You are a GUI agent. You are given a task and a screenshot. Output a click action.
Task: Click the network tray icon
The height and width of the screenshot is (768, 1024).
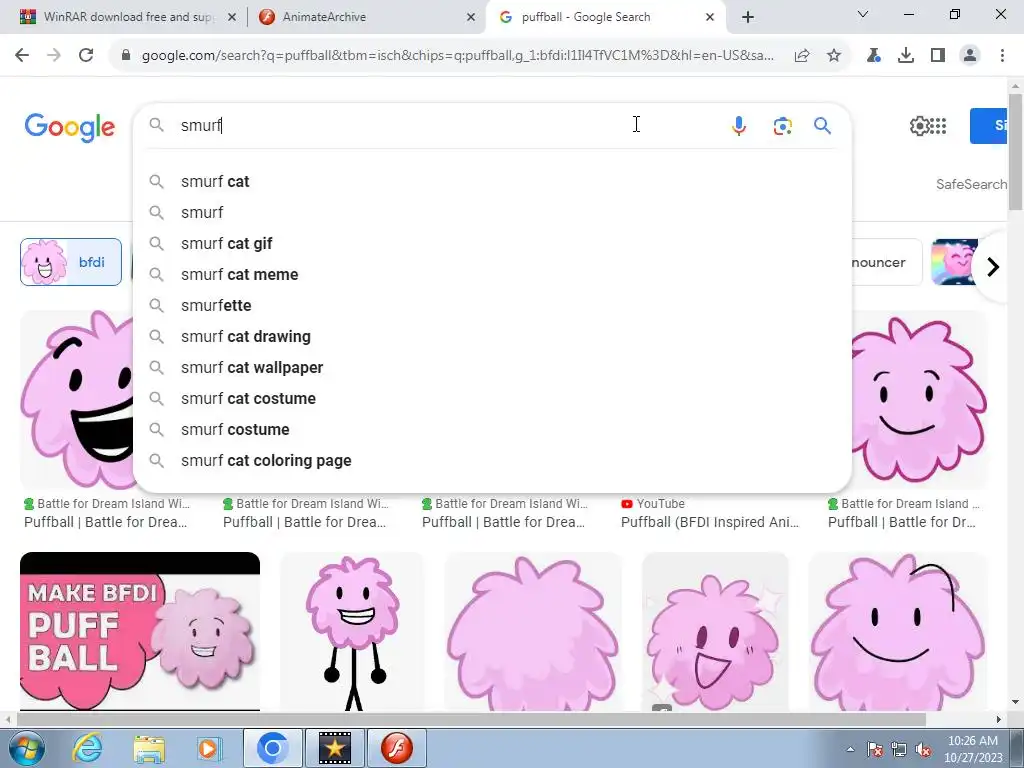[899, 750]
